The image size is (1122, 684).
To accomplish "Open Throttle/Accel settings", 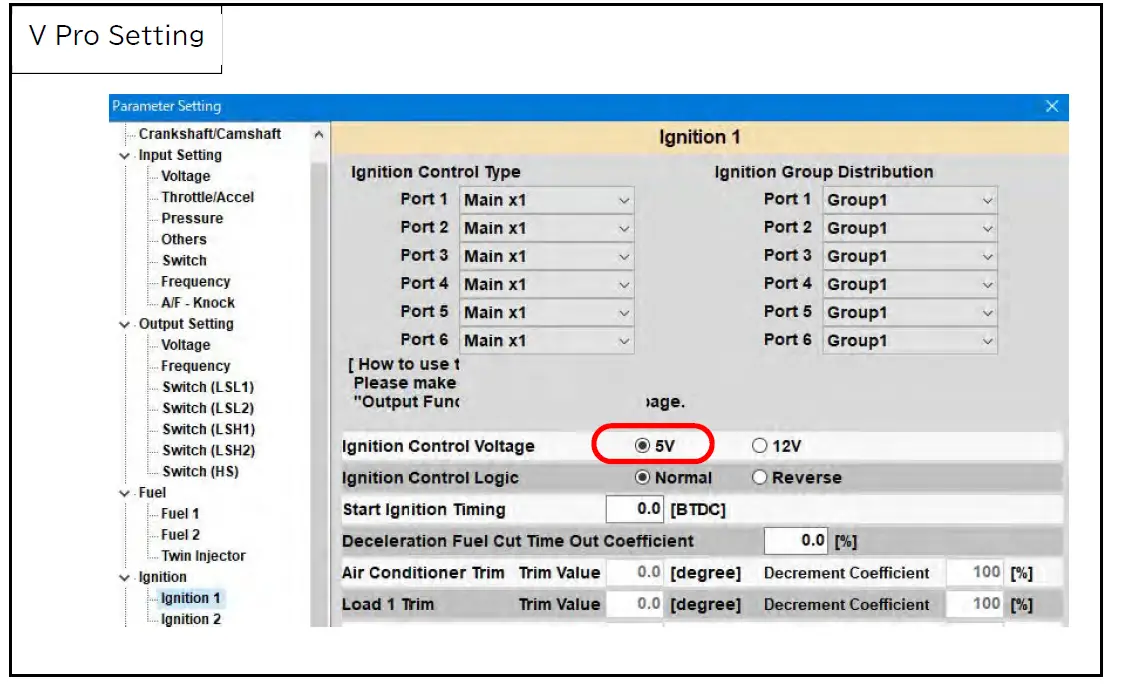I will pos(208,197).
